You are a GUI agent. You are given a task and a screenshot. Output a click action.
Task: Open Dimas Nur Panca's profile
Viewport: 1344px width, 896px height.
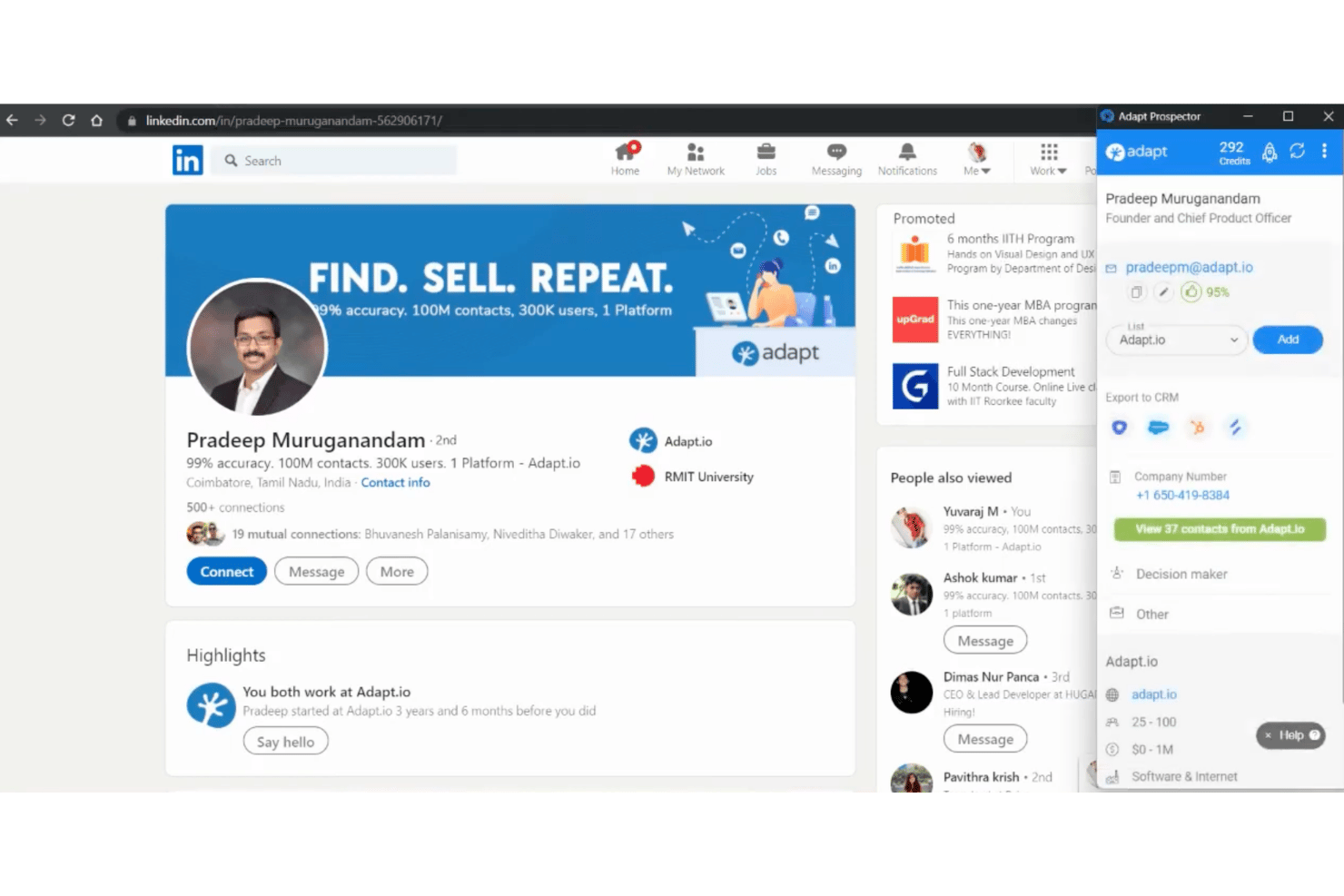click(x=991, y=677)
